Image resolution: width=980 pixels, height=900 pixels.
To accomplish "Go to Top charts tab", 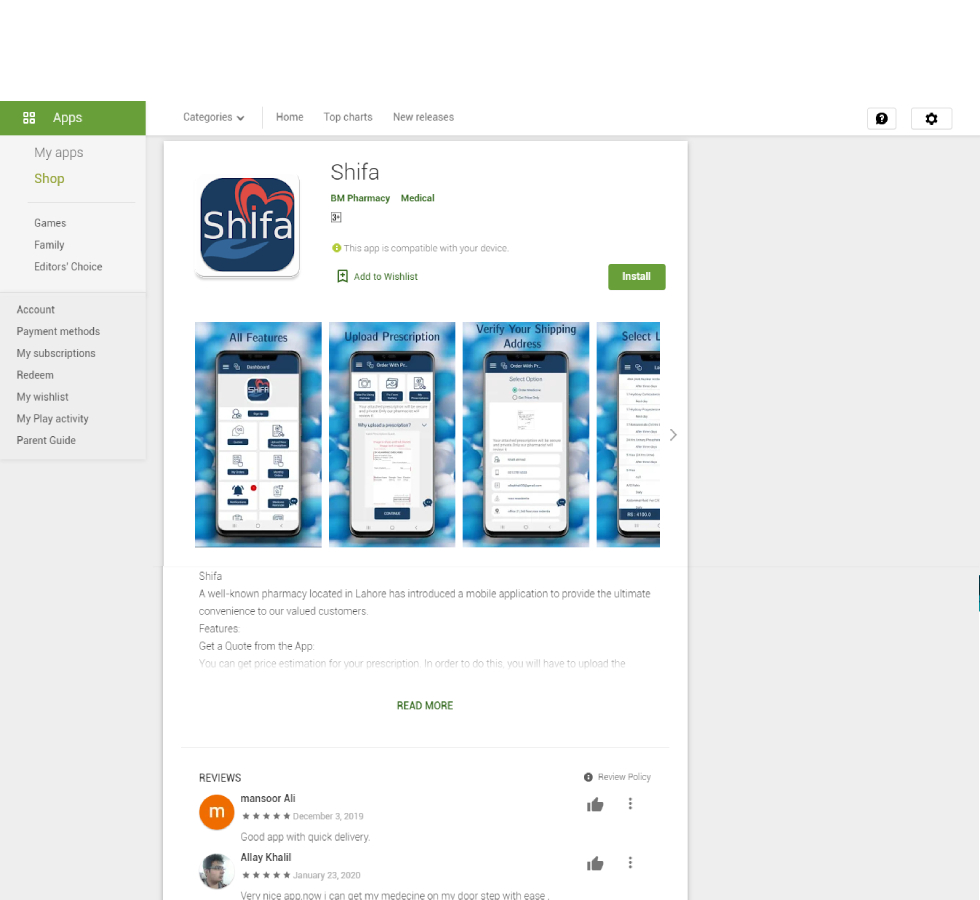I will (x=348, y=117).
